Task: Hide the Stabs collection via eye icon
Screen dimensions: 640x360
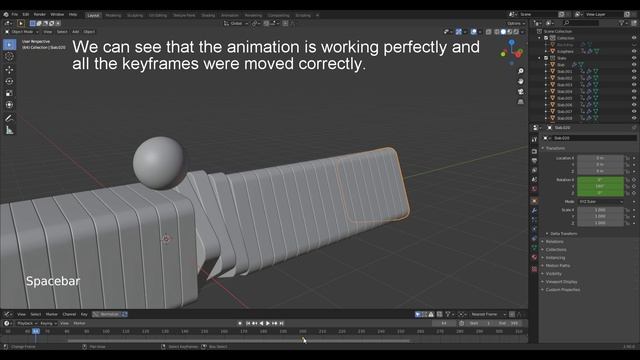Action: click(634, 58)
